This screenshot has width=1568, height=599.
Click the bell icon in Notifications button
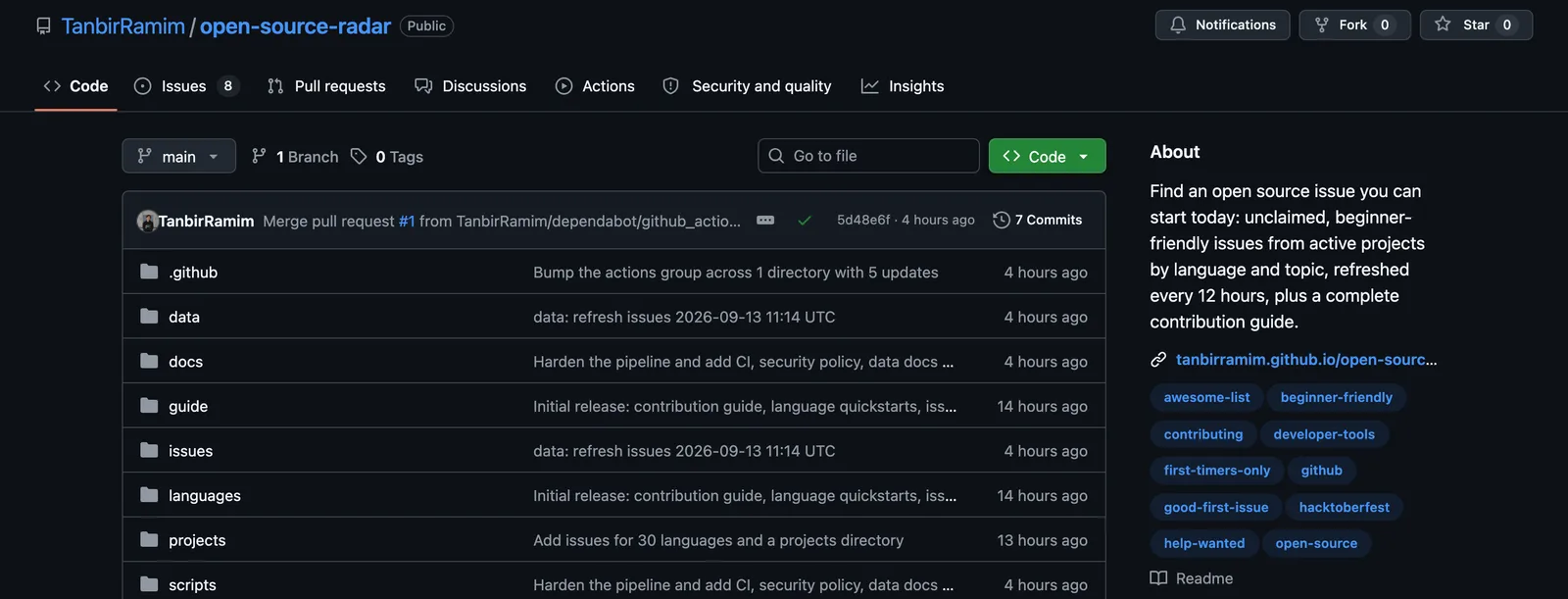click(x=1178, y=25)
